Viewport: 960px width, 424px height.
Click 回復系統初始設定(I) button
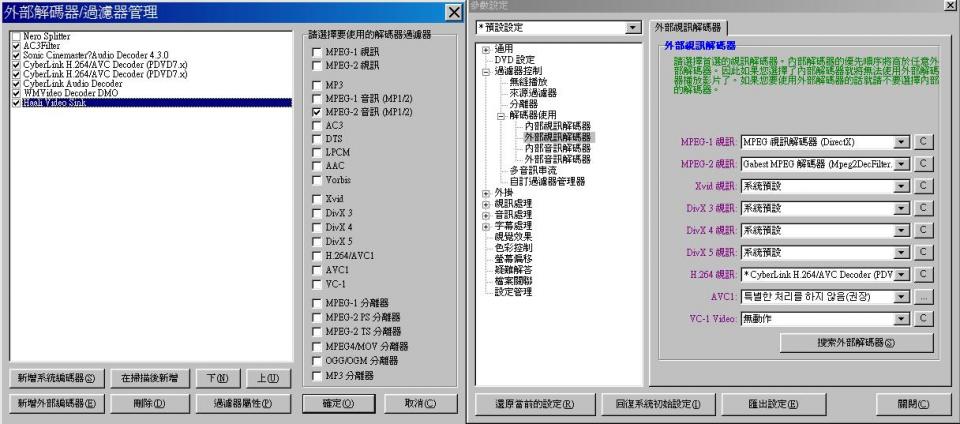tap(658, 404)
